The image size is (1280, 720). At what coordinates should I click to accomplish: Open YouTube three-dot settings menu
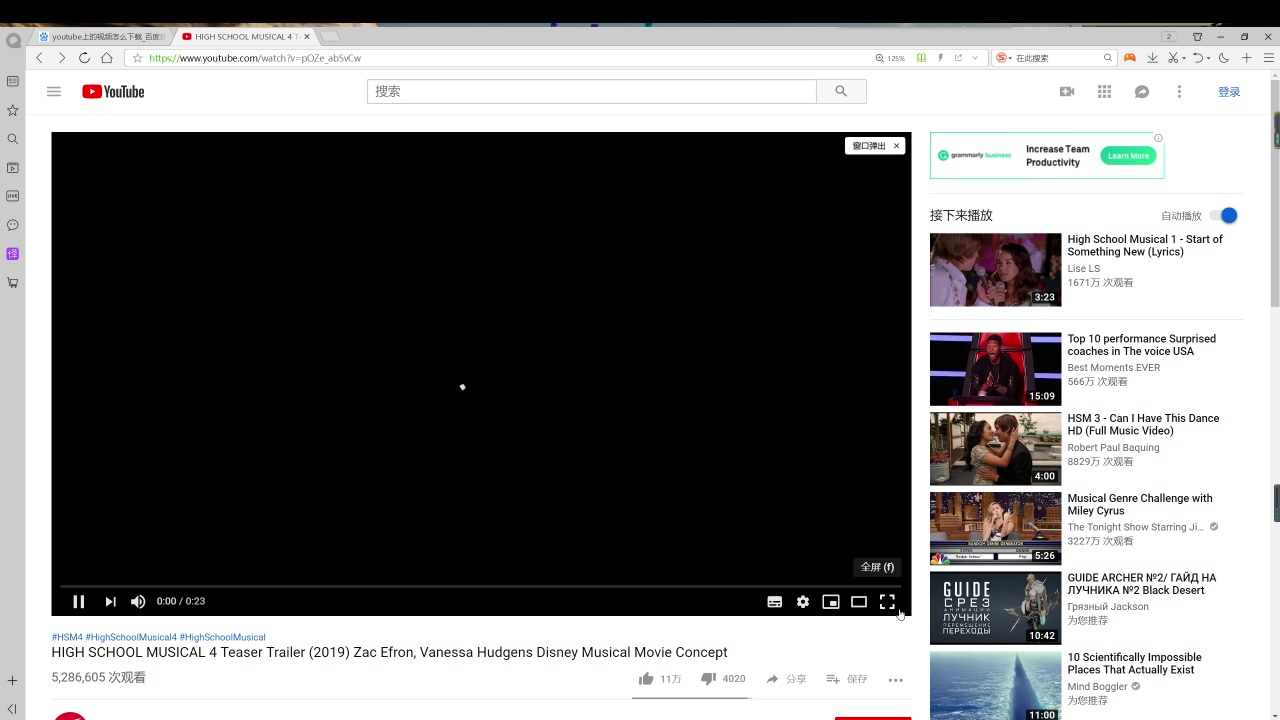[1179, 91]
